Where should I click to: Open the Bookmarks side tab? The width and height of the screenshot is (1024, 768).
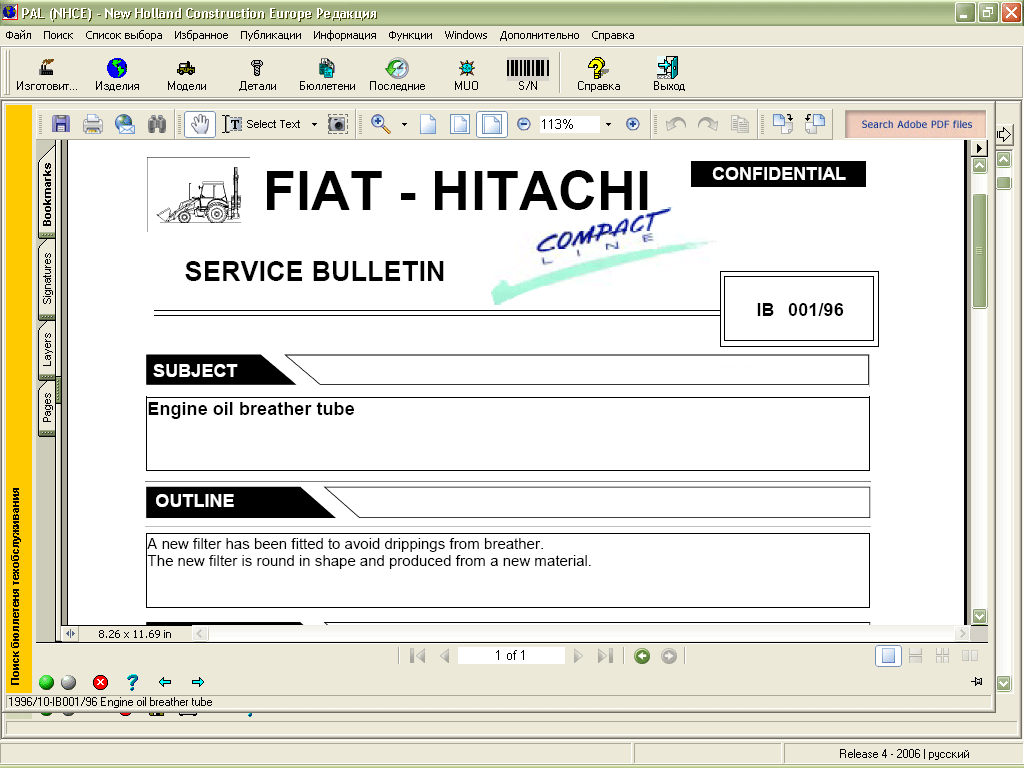47,194
